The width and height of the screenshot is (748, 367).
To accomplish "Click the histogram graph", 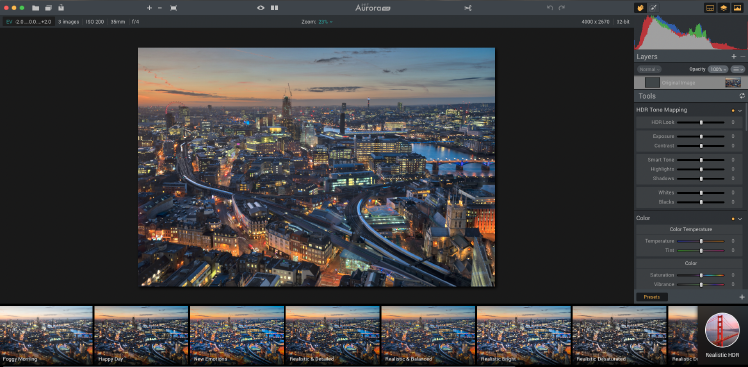I will [691, 32].
